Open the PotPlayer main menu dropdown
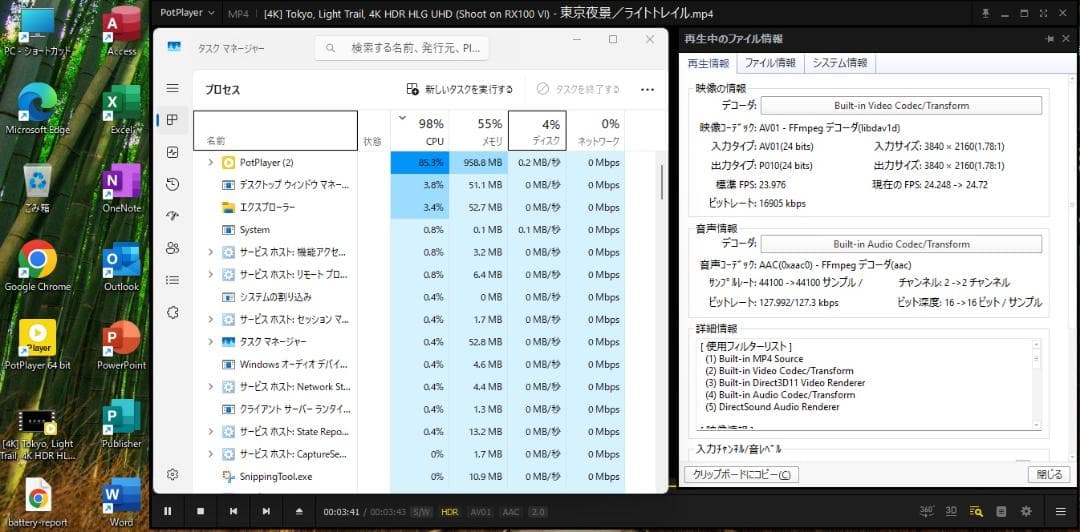This screenshot has height=532, width=1080. (187, 12)
